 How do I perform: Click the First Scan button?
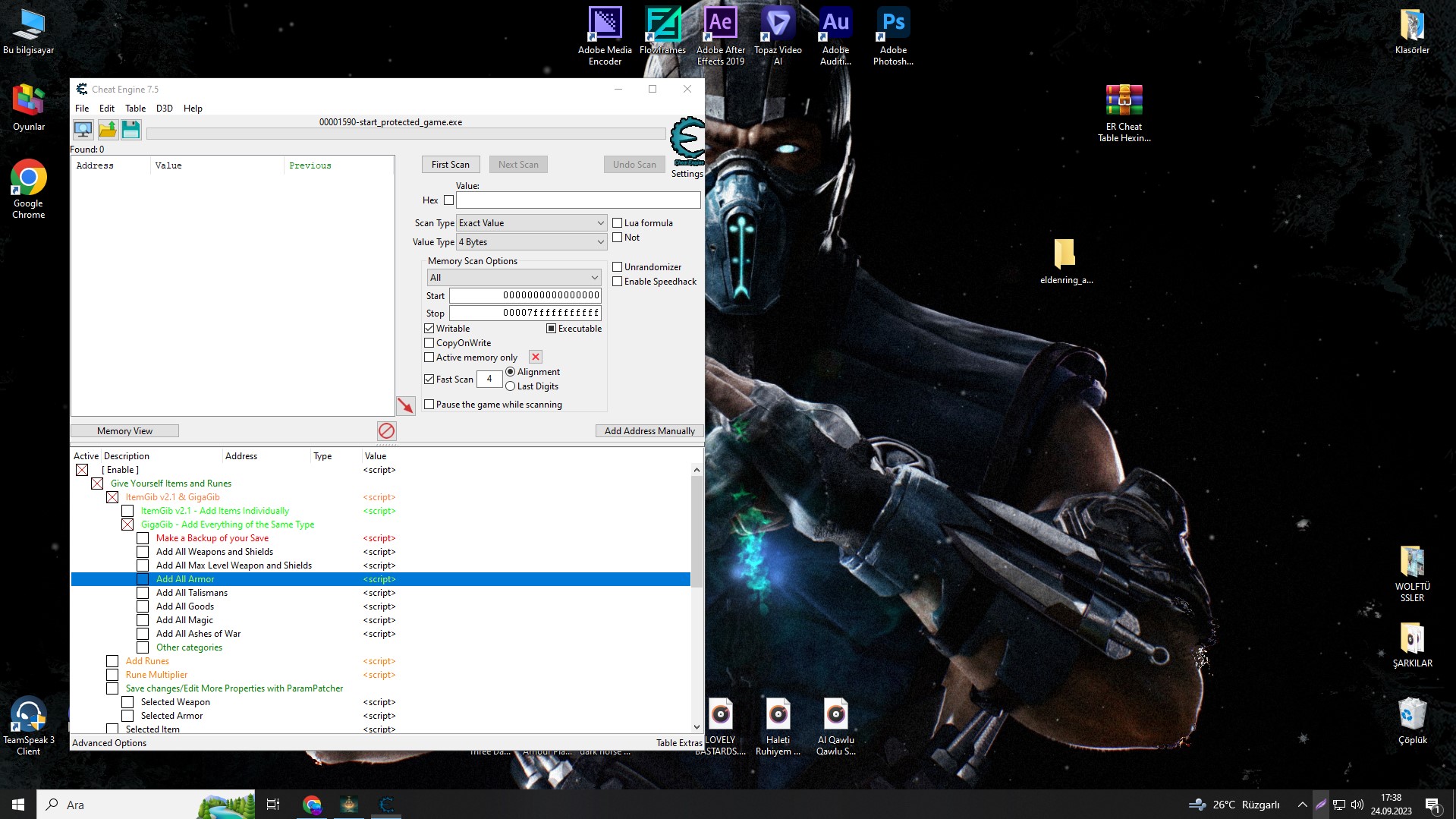tap(450, 165)
